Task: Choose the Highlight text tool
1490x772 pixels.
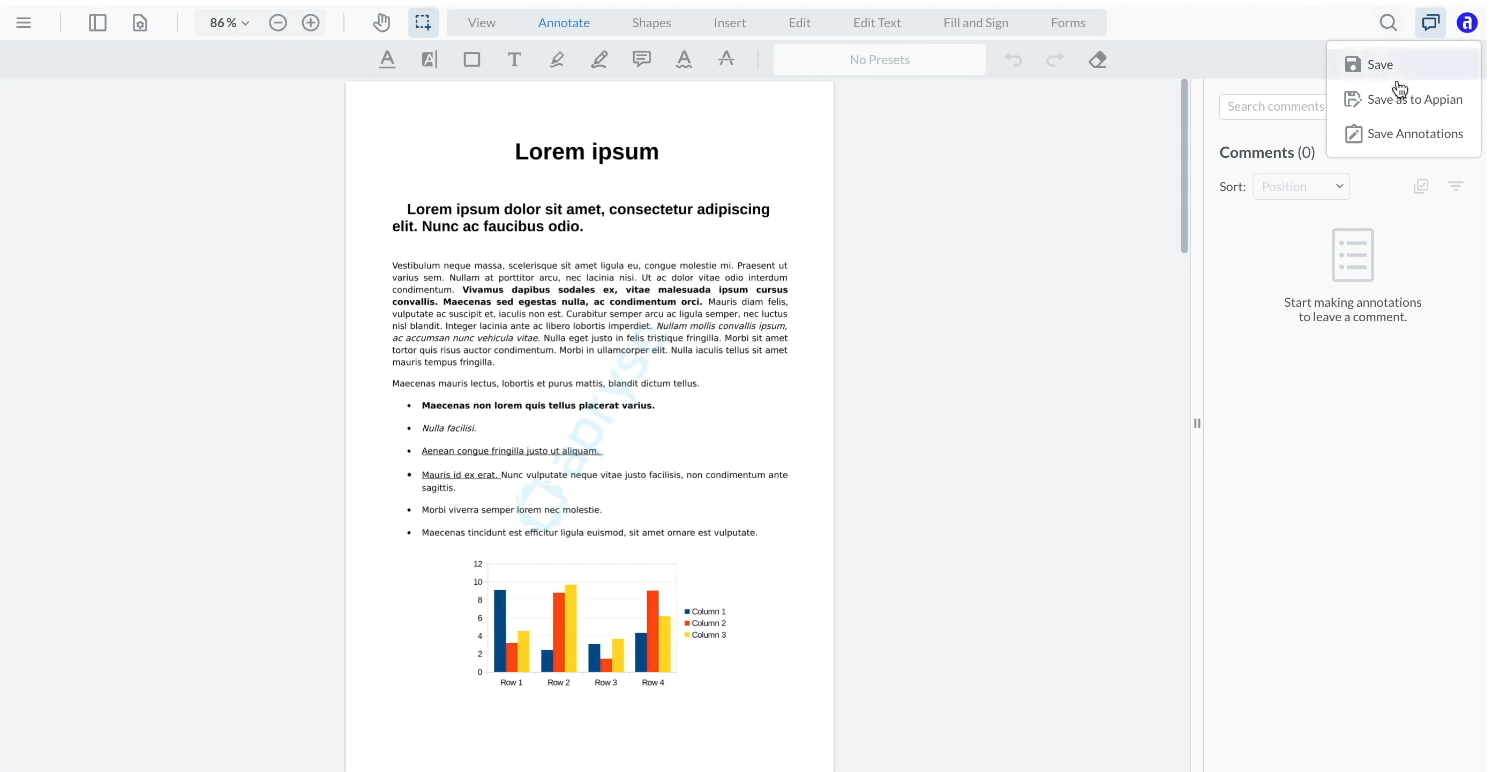Action: pyautogui.click(x=429, y=59)
